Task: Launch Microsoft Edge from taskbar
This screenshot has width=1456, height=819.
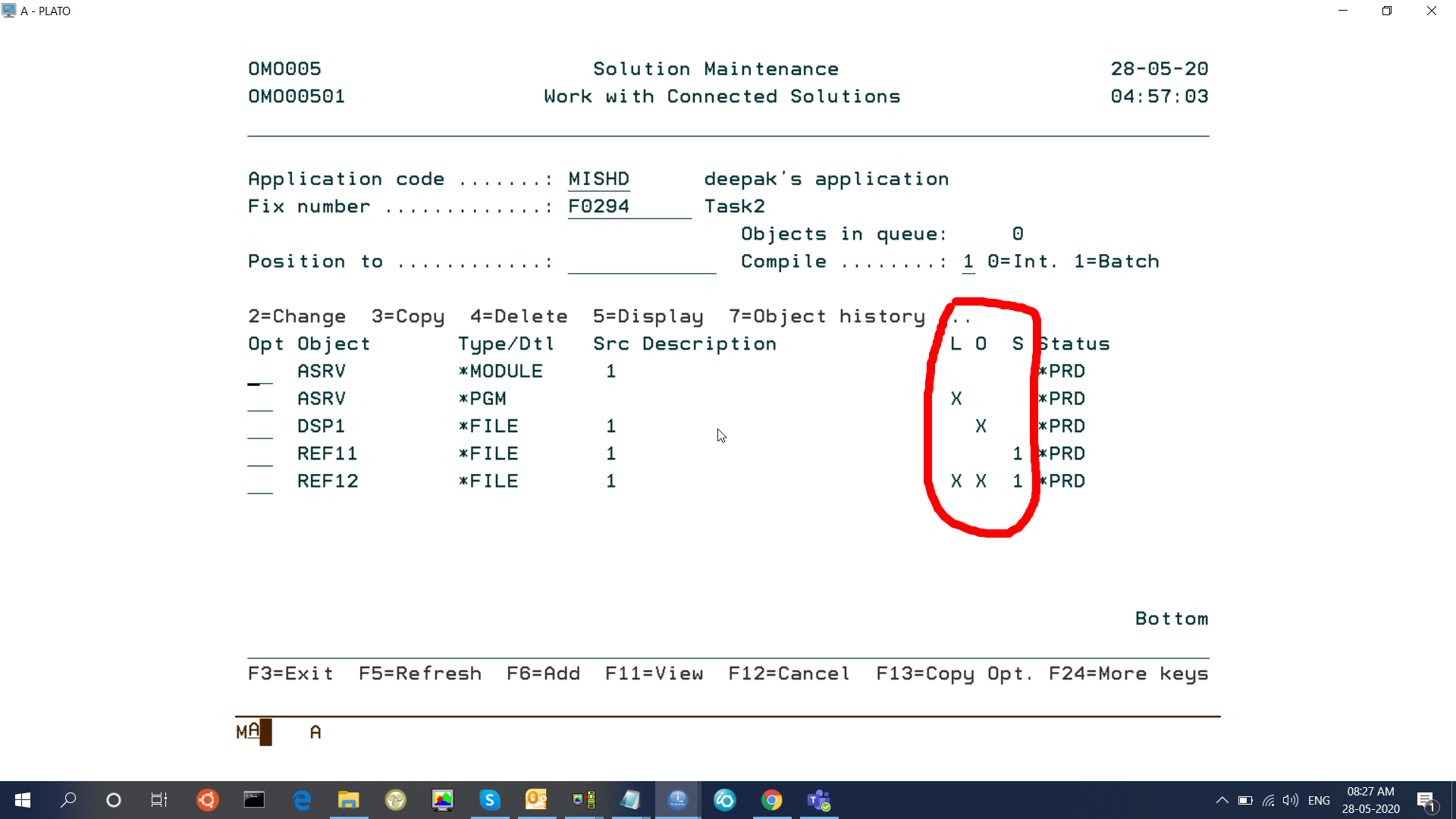Action: tap(302, 800)
